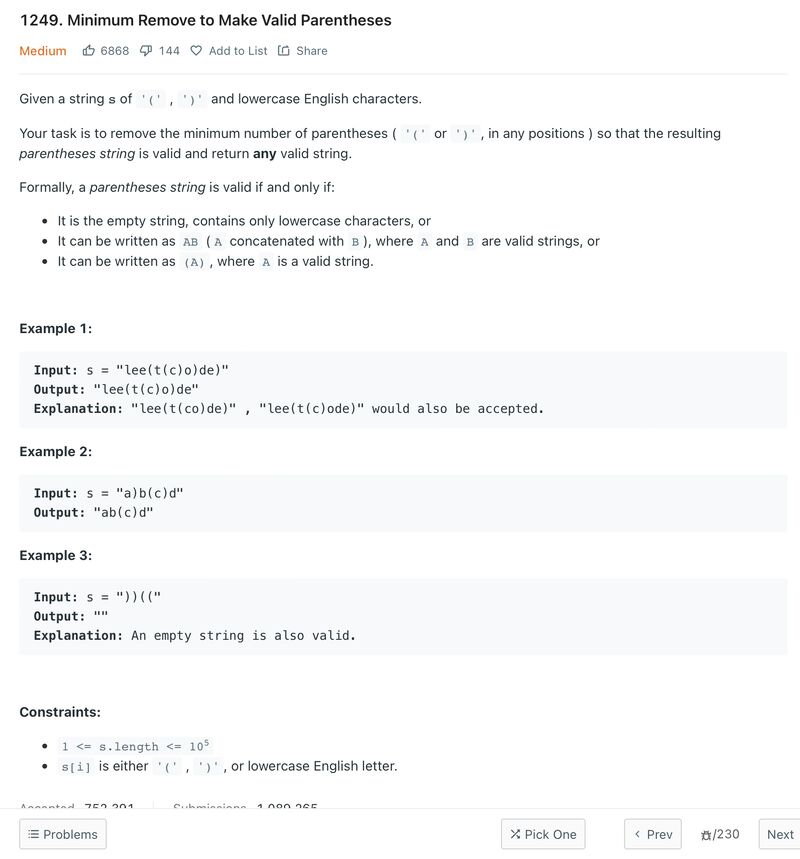Click the shuffle icon in Pick One

tap(515, 834)
